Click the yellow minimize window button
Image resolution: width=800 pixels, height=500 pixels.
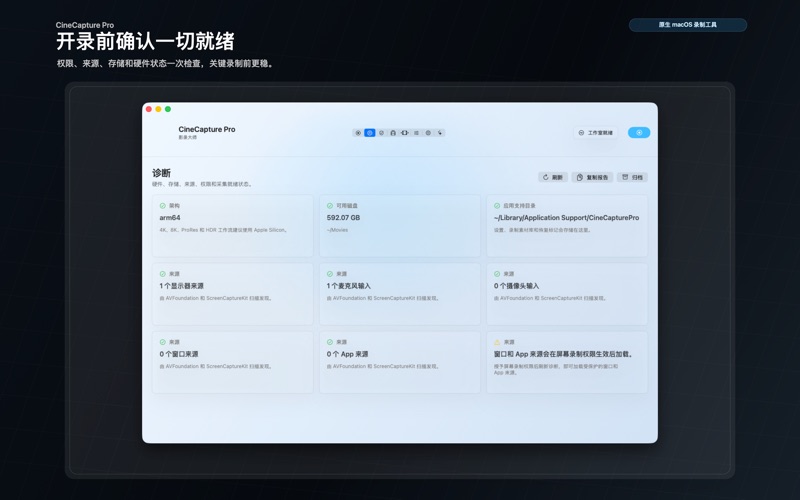(x=158, y=109)
